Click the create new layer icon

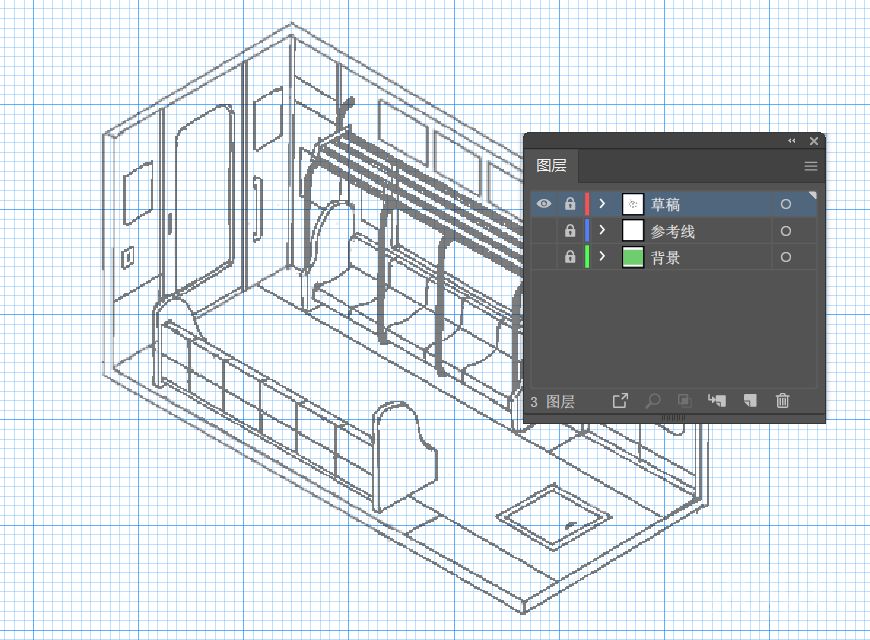pos(750,400)
